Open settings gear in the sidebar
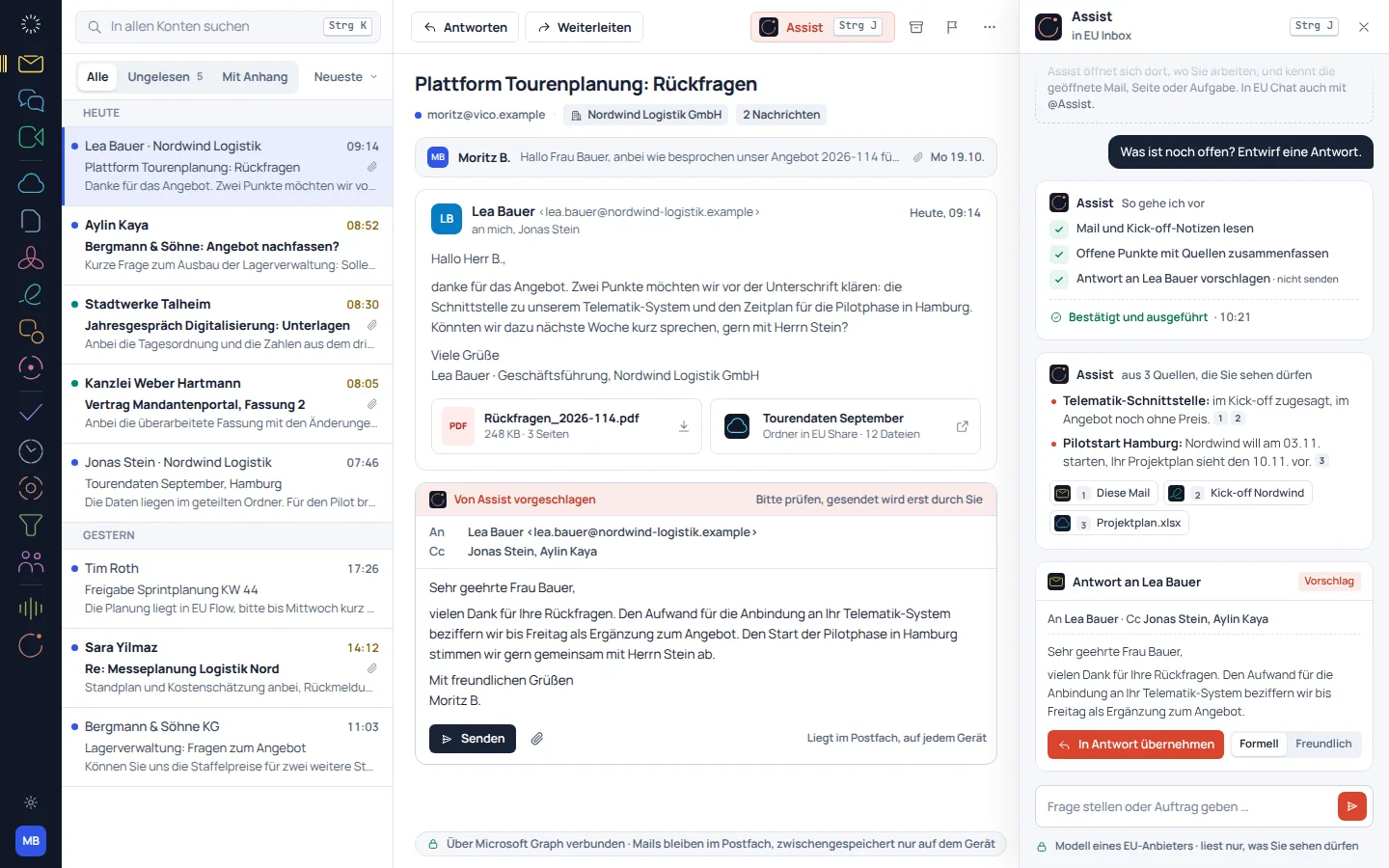This screenshot has width=1389, height=868. click(31, 802)
